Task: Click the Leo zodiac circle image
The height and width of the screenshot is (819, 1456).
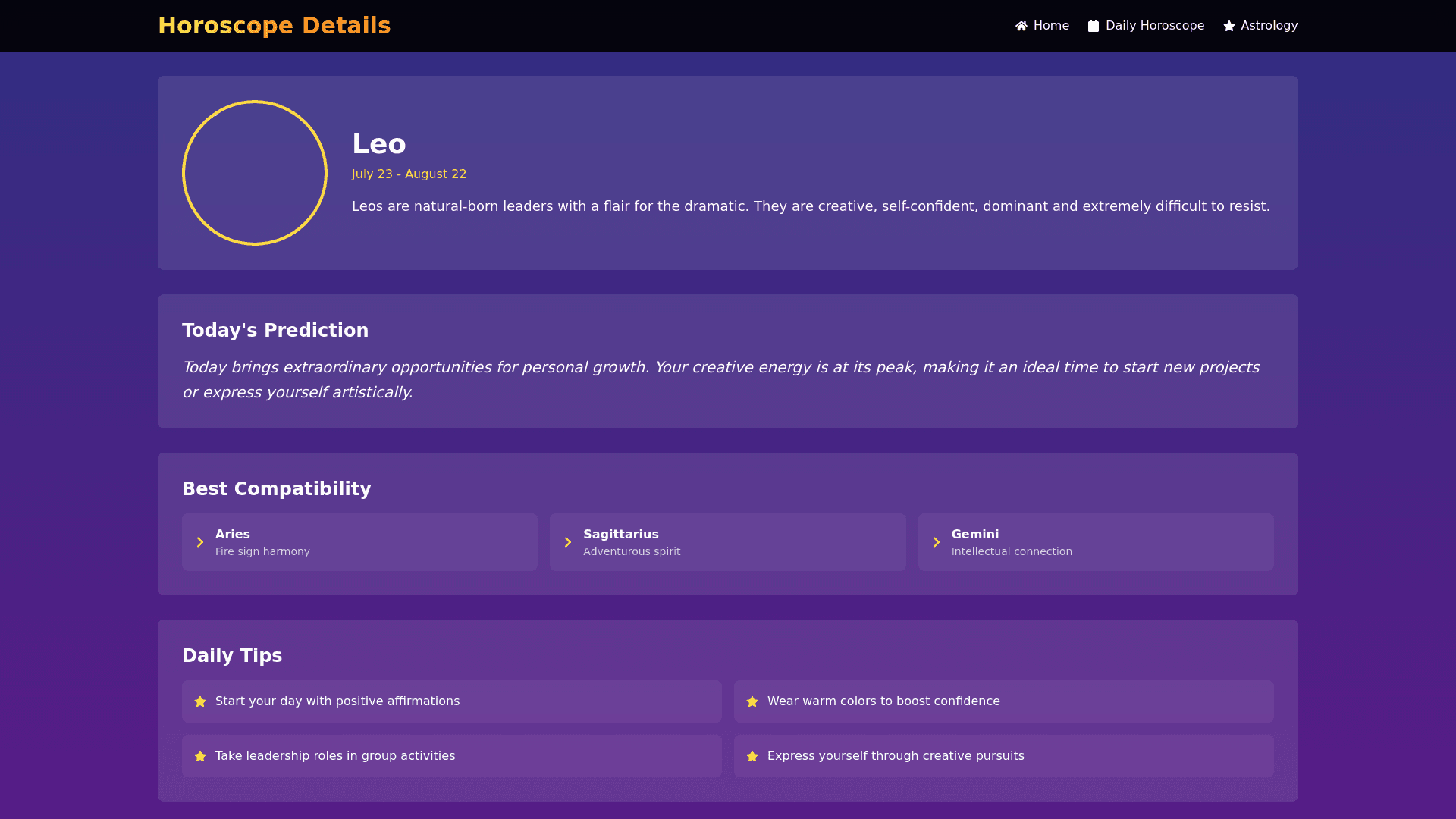Action: click(255, 173)
